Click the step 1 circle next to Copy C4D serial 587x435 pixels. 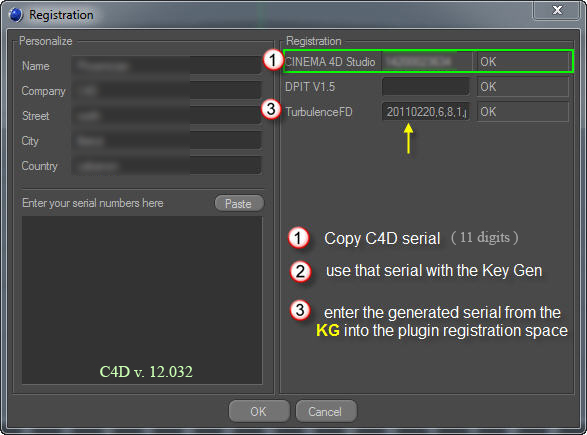[298, 238]
